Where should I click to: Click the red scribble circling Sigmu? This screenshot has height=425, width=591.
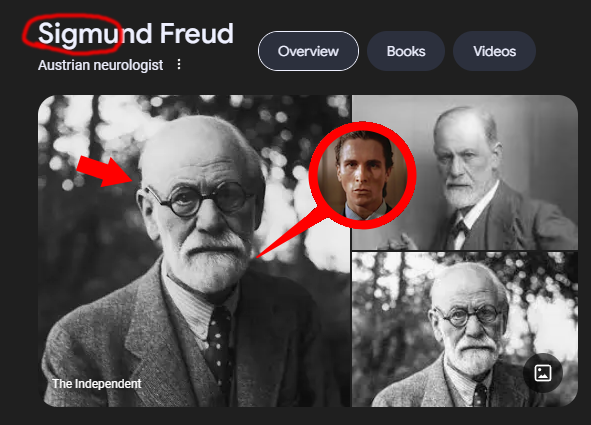[x=72, y=33]
